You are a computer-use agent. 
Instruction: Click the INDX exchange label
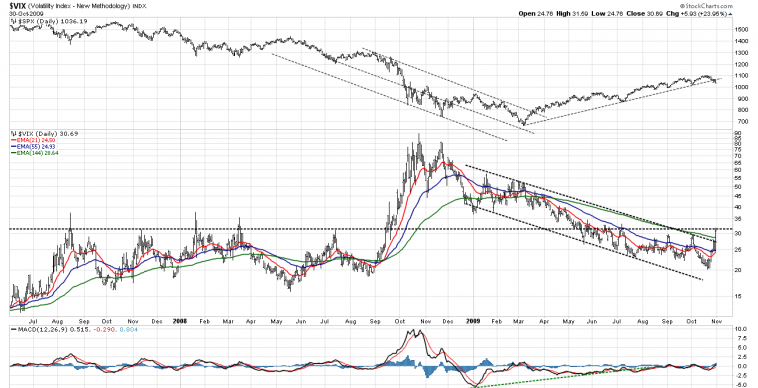pos(140,6)
